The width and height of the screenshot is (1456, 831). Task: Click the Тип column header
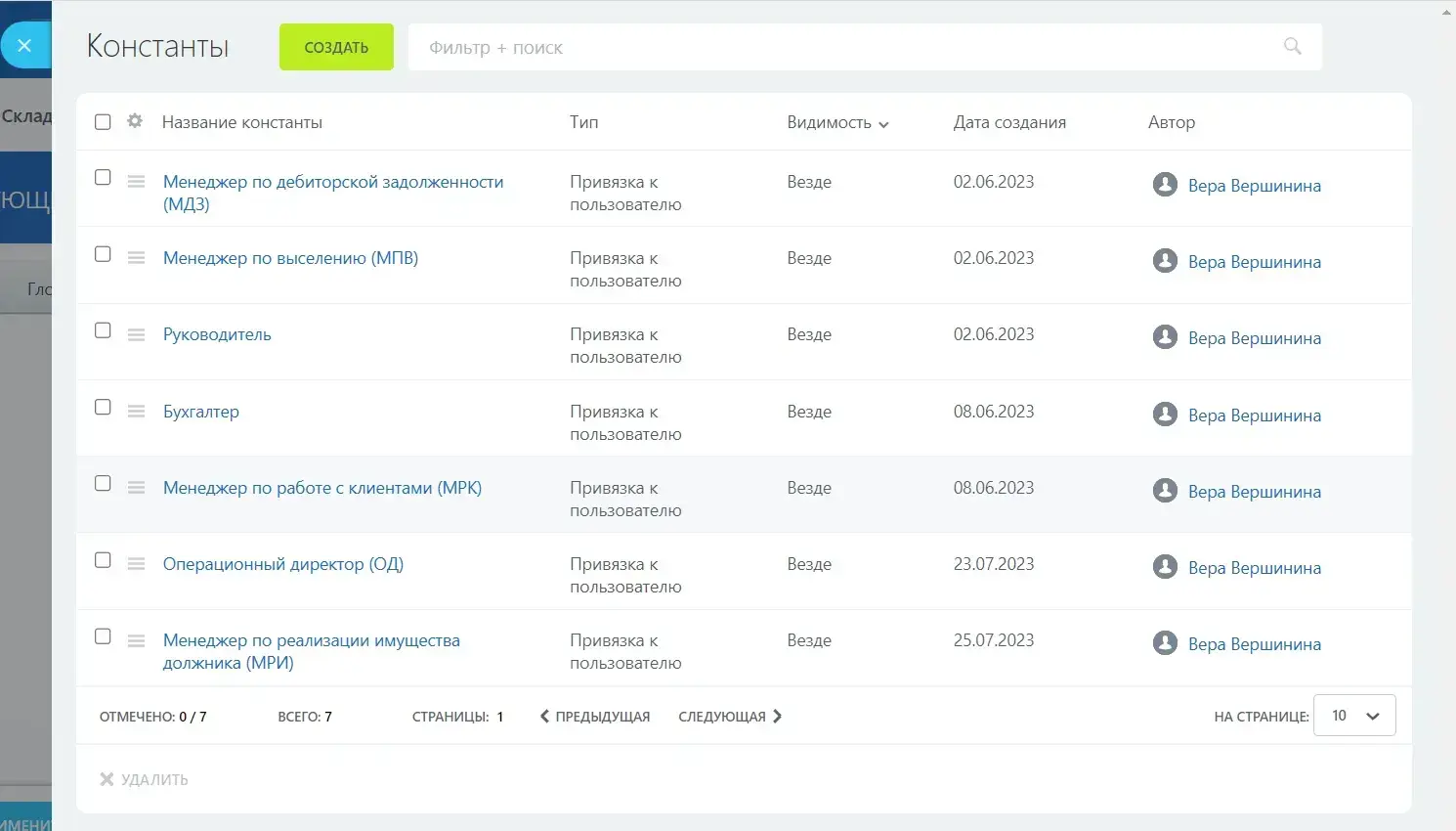(x=584, y=122)
